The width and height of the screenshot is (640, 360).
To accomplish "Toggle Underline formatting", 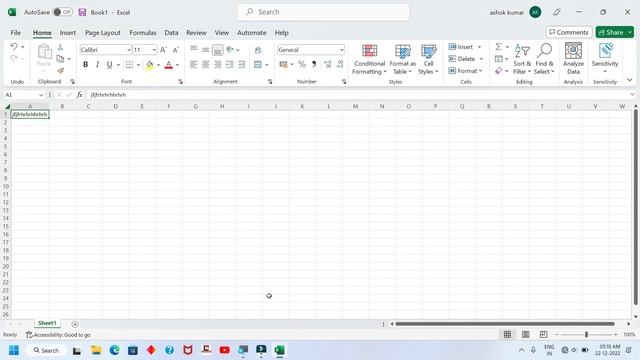I will [109, 64].
